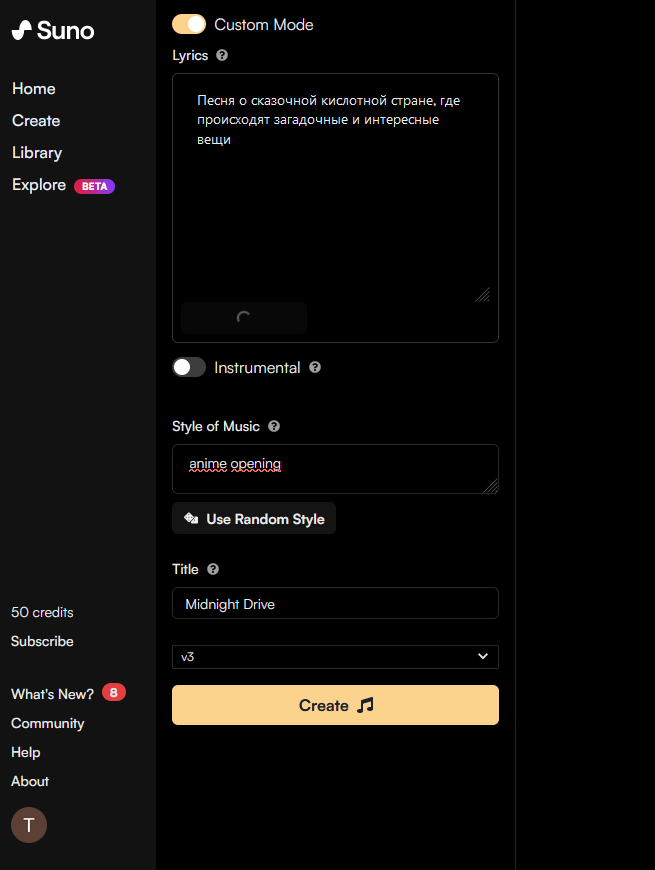Click the What's New notification badge
The image size is (655, 870).
(114, 693)
